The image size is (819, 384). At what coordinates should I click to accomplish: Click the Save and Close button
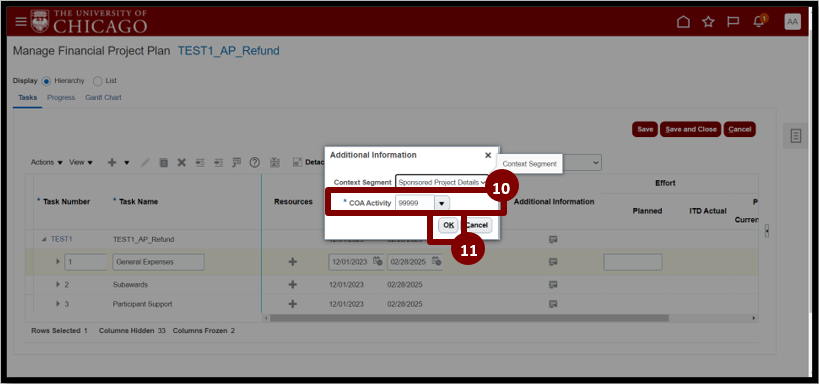[691, 130]
